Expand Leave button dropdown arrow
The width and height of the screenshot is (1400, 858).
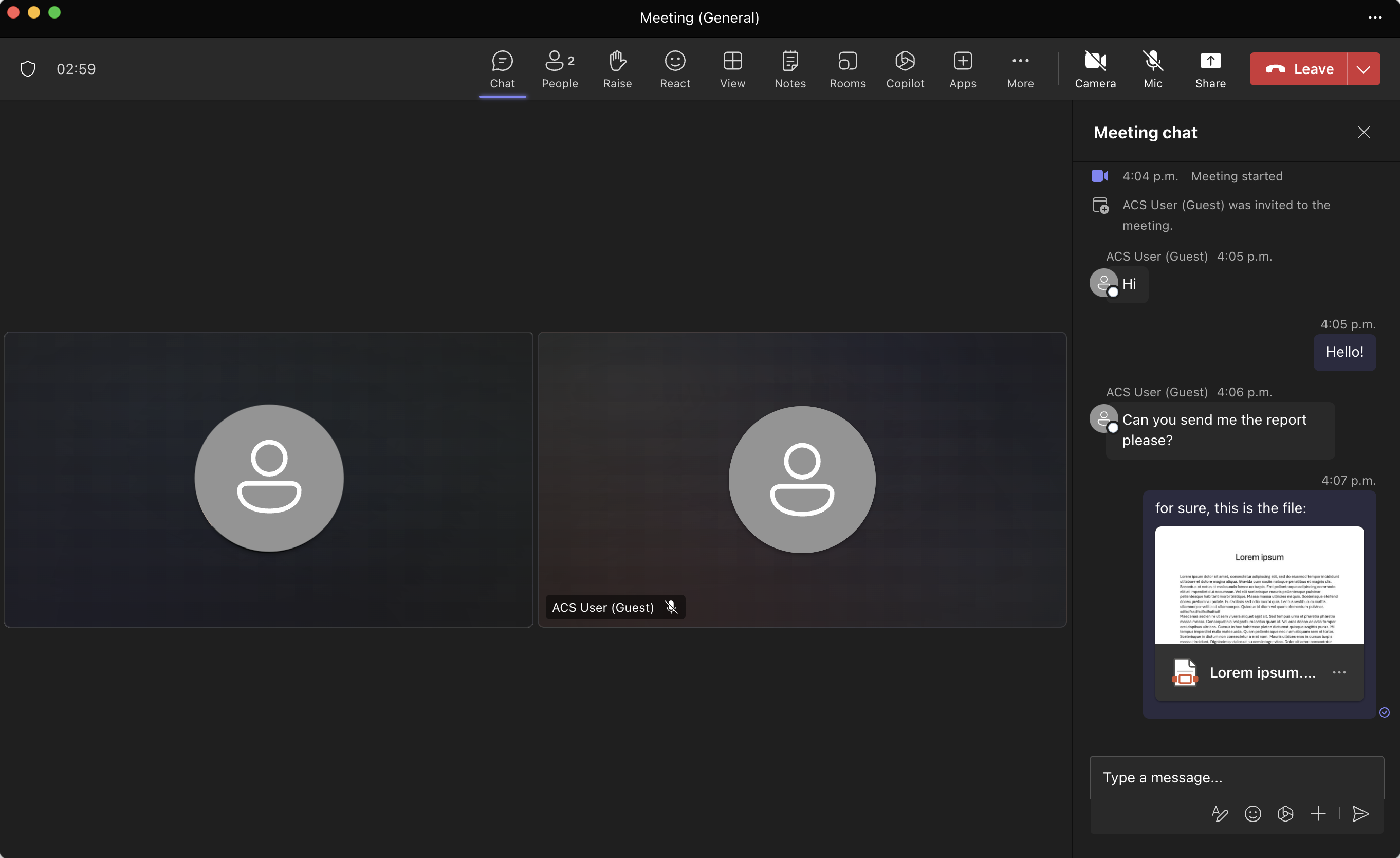coord(1364,68)
